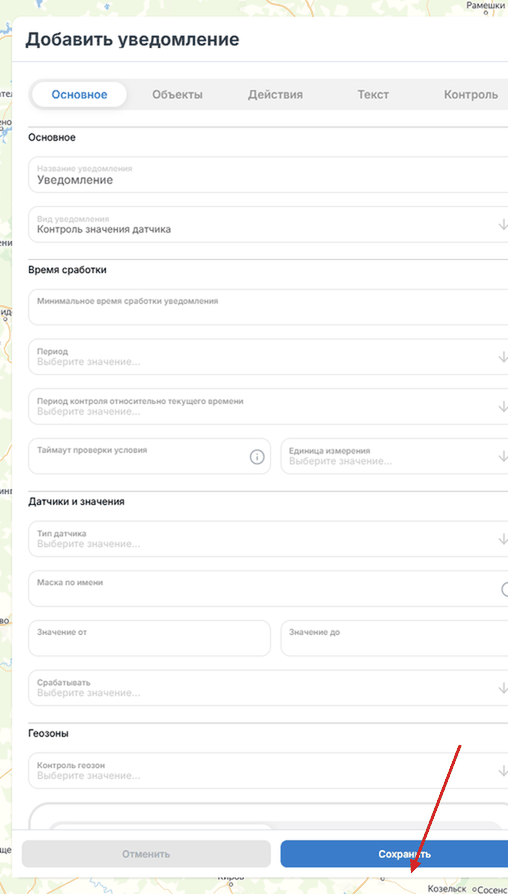Viewport: 508px width, 894px height.
Task: Switch to the Действия tab
Action: tap(275, 95)
